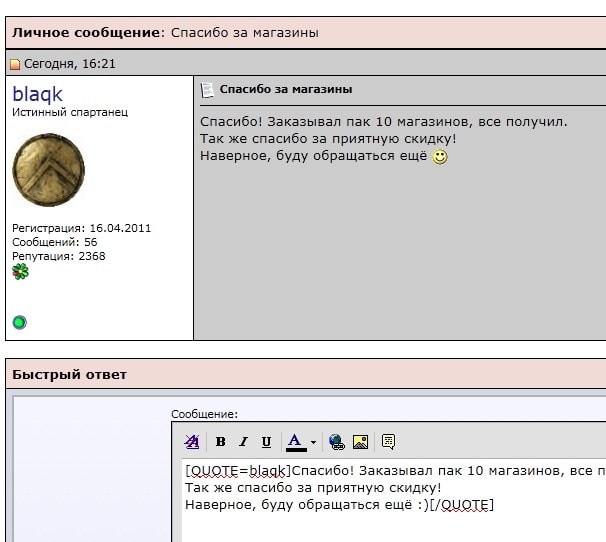Click the Insert image icon
Screen dimensions: 606x542
[x=360, y=441]
